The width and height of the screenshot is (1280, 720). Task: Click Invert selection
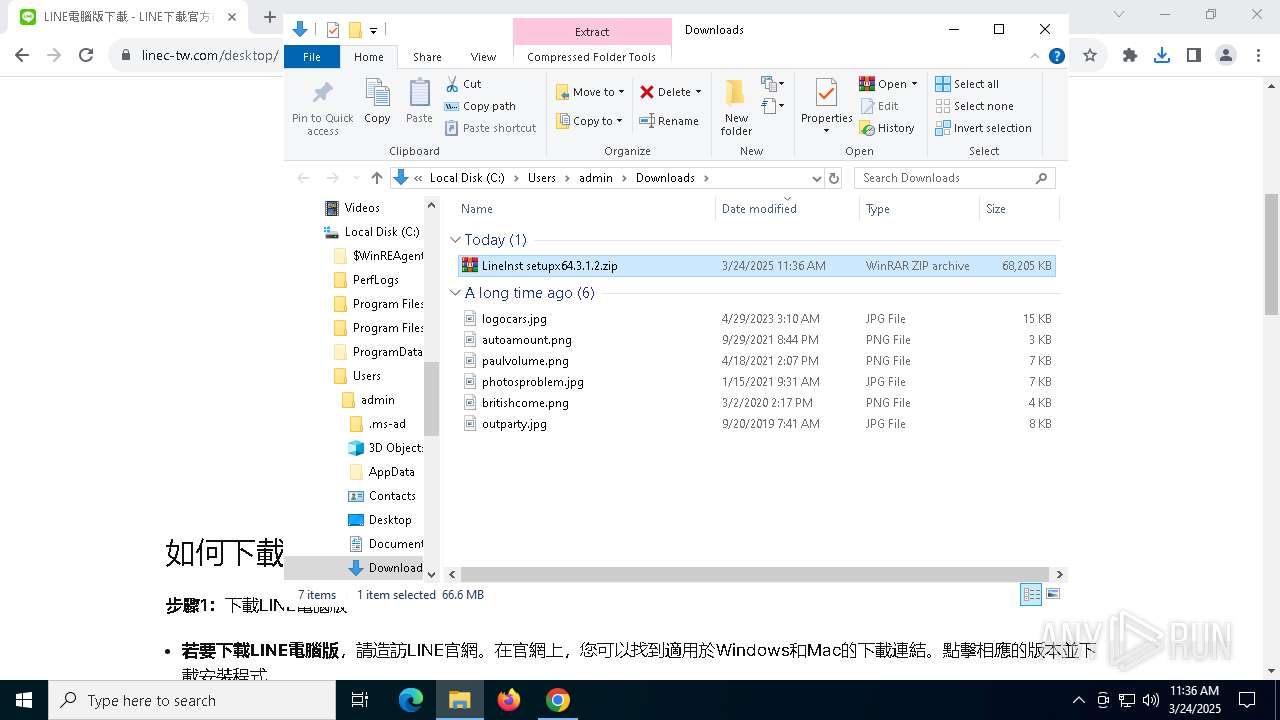pos(983,128)
